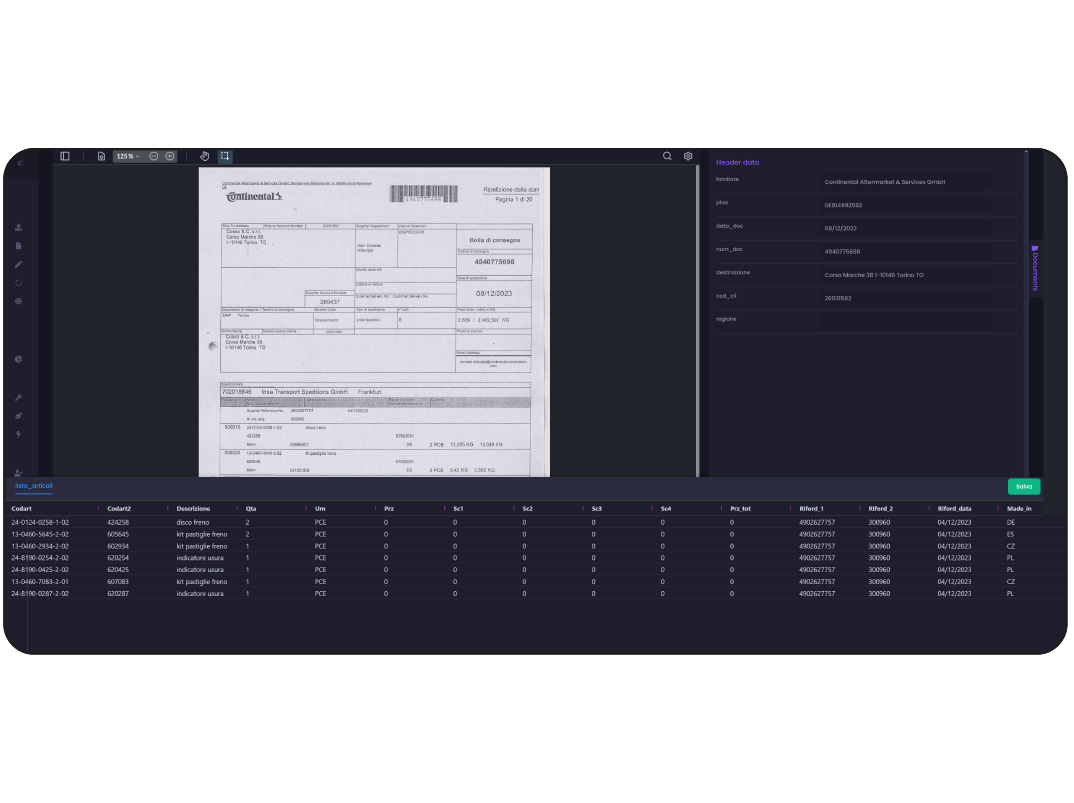Activate the rectangle area selection tool
1074x803 pixels.
225,156
